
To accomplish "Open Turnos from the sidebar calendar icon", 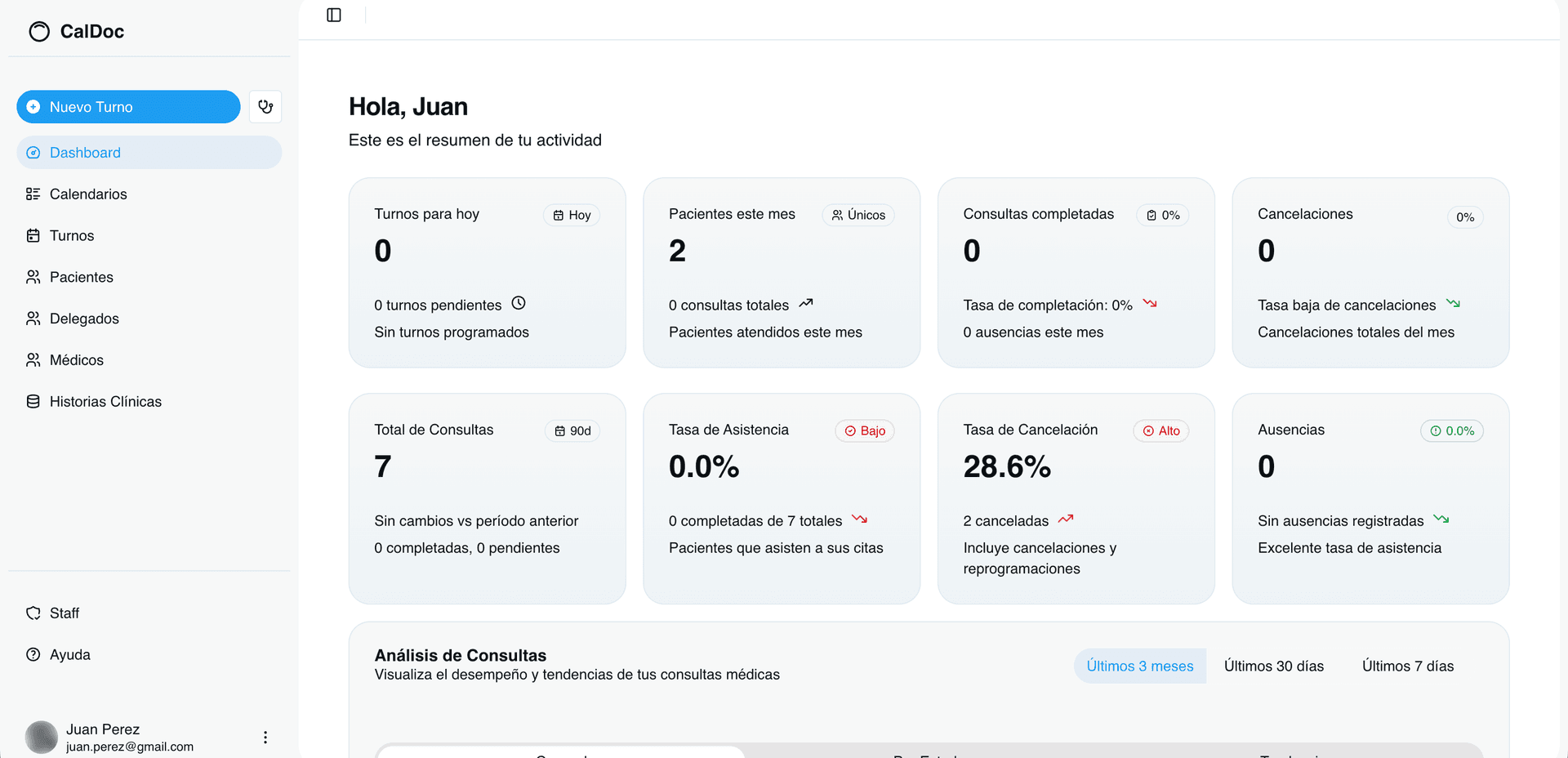I will click(33, 235).
